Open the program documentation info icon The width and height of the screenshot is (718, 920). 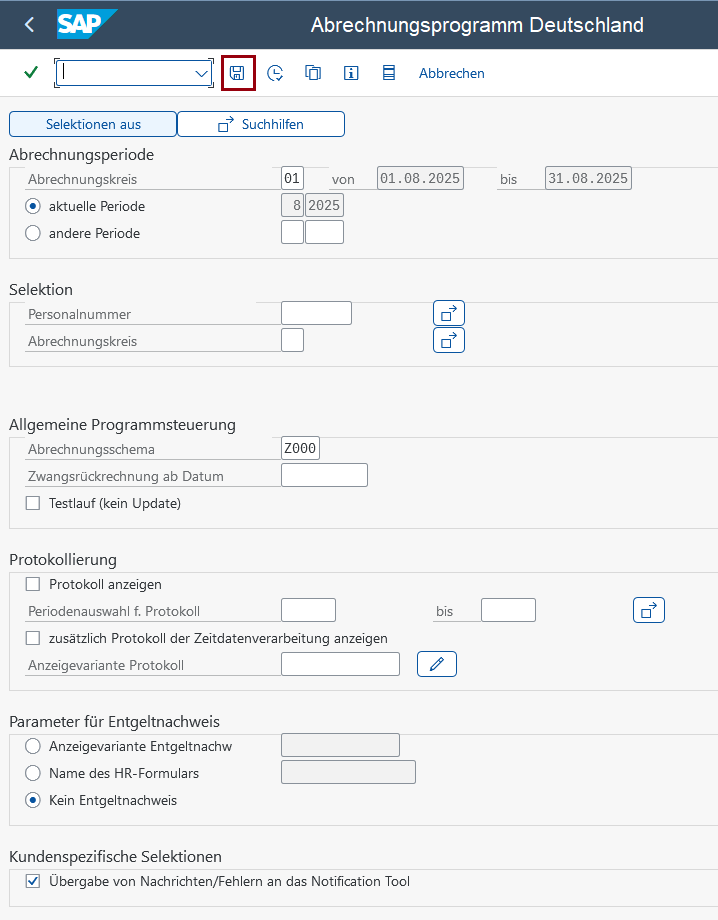coord(351,73)
